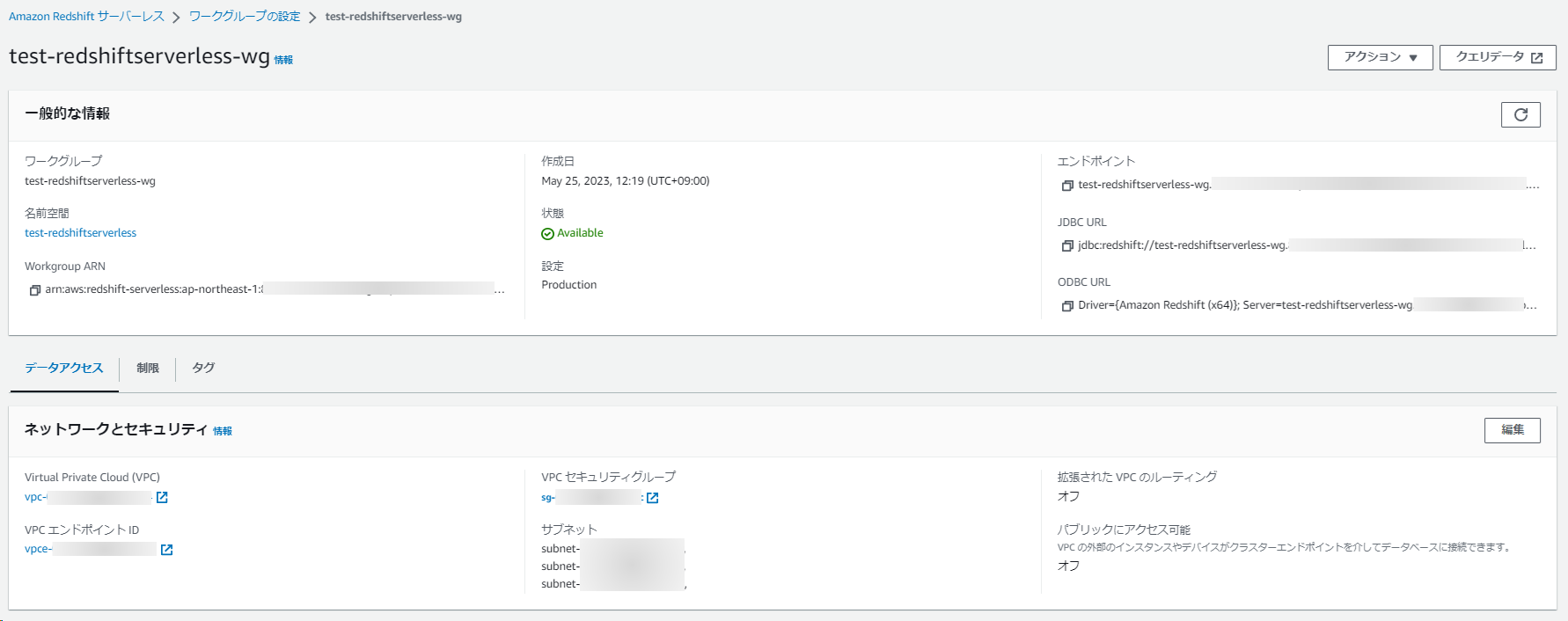Click the クエリデータ button
Image resolution: width=1568 pixels, height=621 pixels.
pyautogui.click(x=1498, y=57)
